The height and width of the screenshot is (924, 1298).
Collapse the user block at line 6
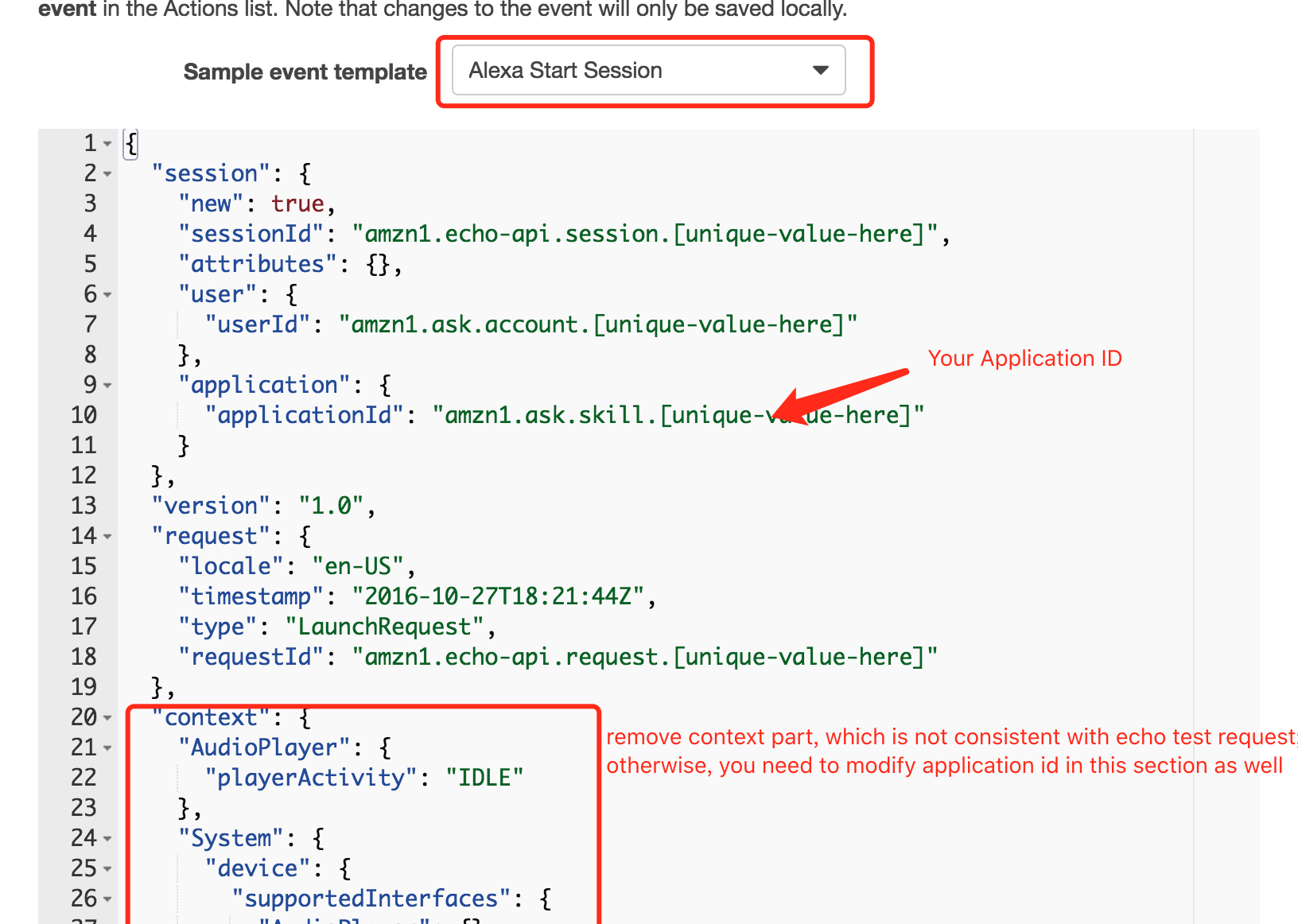(107, 295)
